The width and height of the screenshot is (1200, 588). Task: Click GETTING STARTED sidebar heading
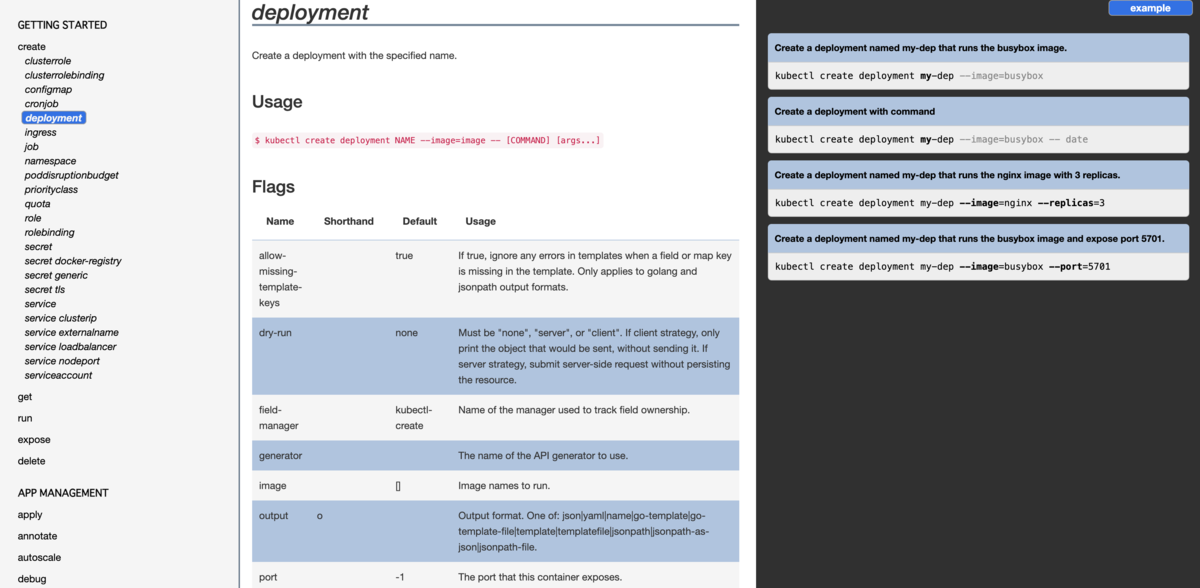[62, 25]
